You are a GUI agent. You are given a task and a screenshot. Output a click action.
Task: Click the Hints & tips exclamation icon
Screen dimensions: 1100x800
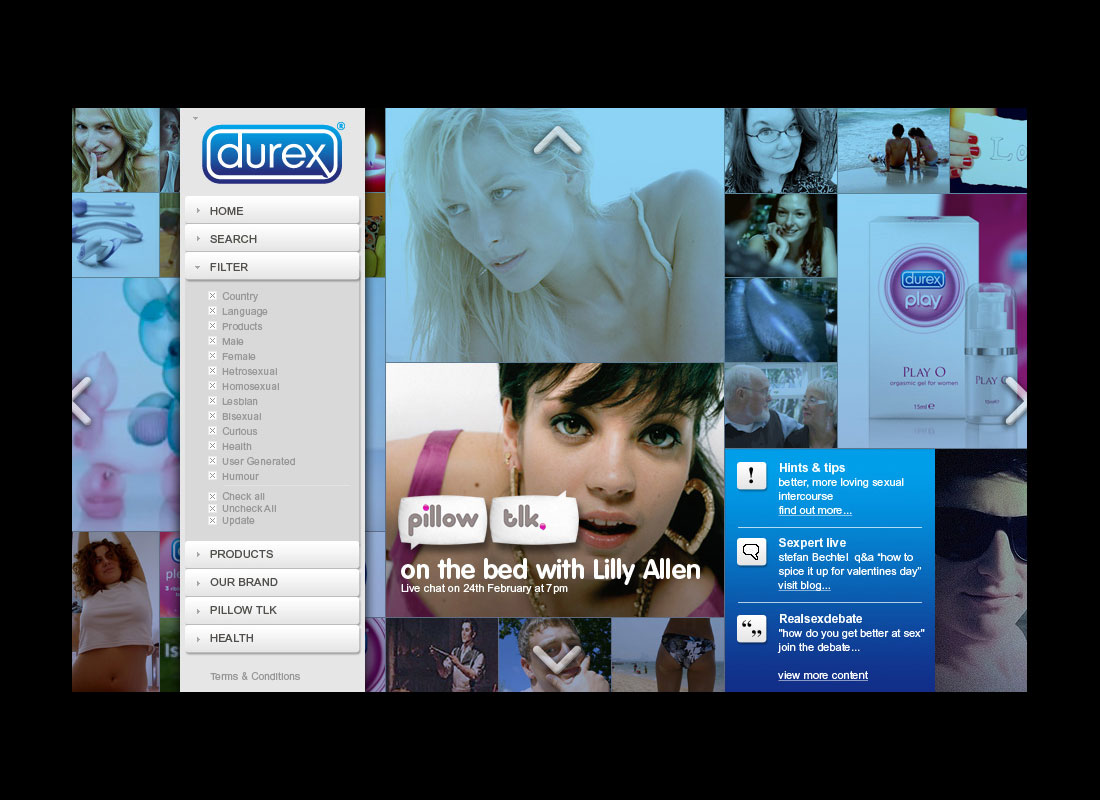pos(751,476)
